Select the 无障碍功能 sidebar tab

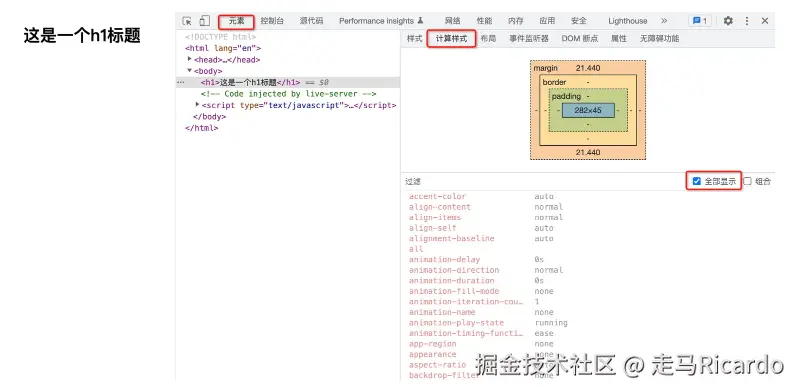[x=659, y=39]
